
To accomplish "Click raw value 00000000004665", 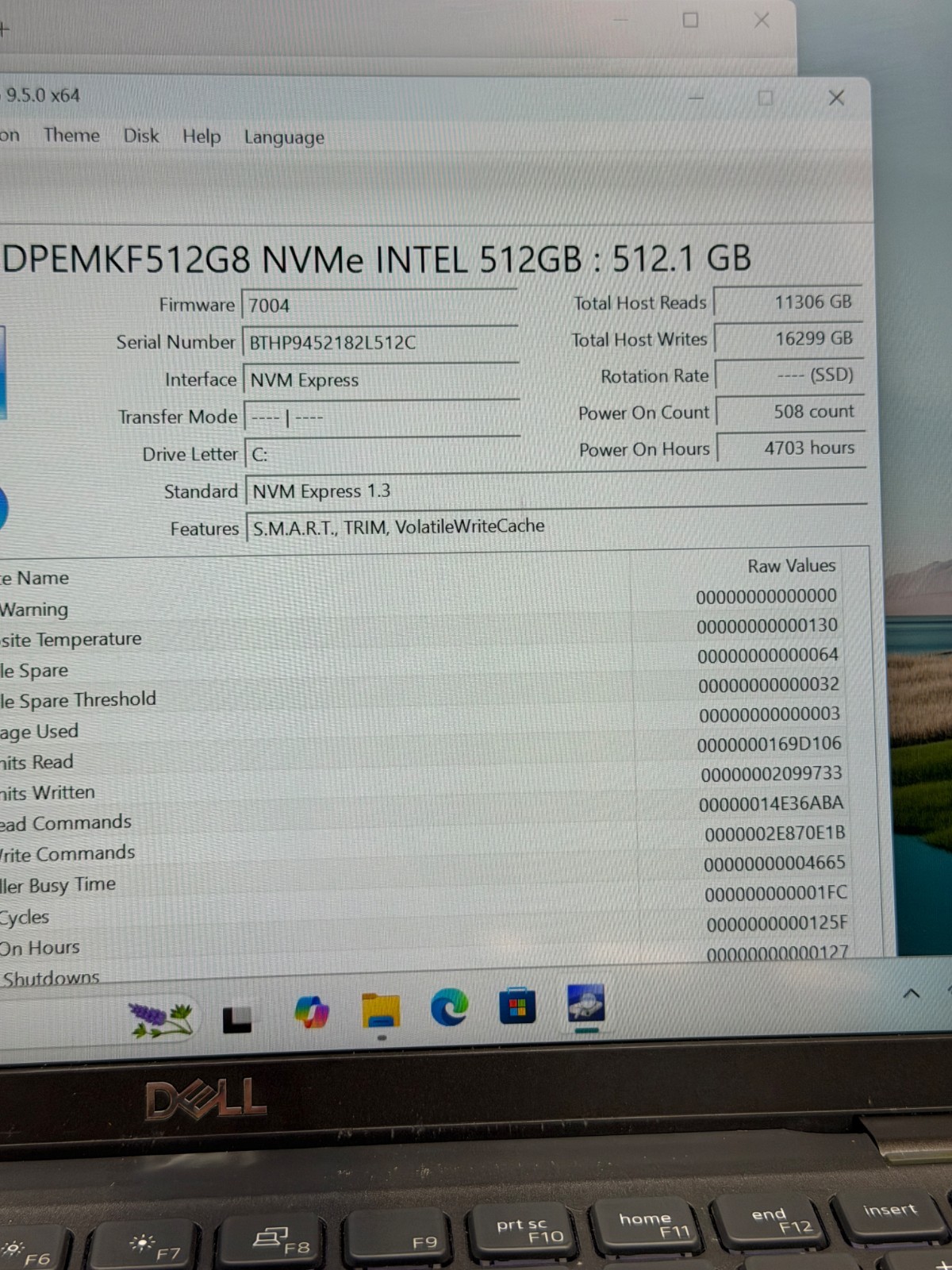I will (x=774, y=863).
